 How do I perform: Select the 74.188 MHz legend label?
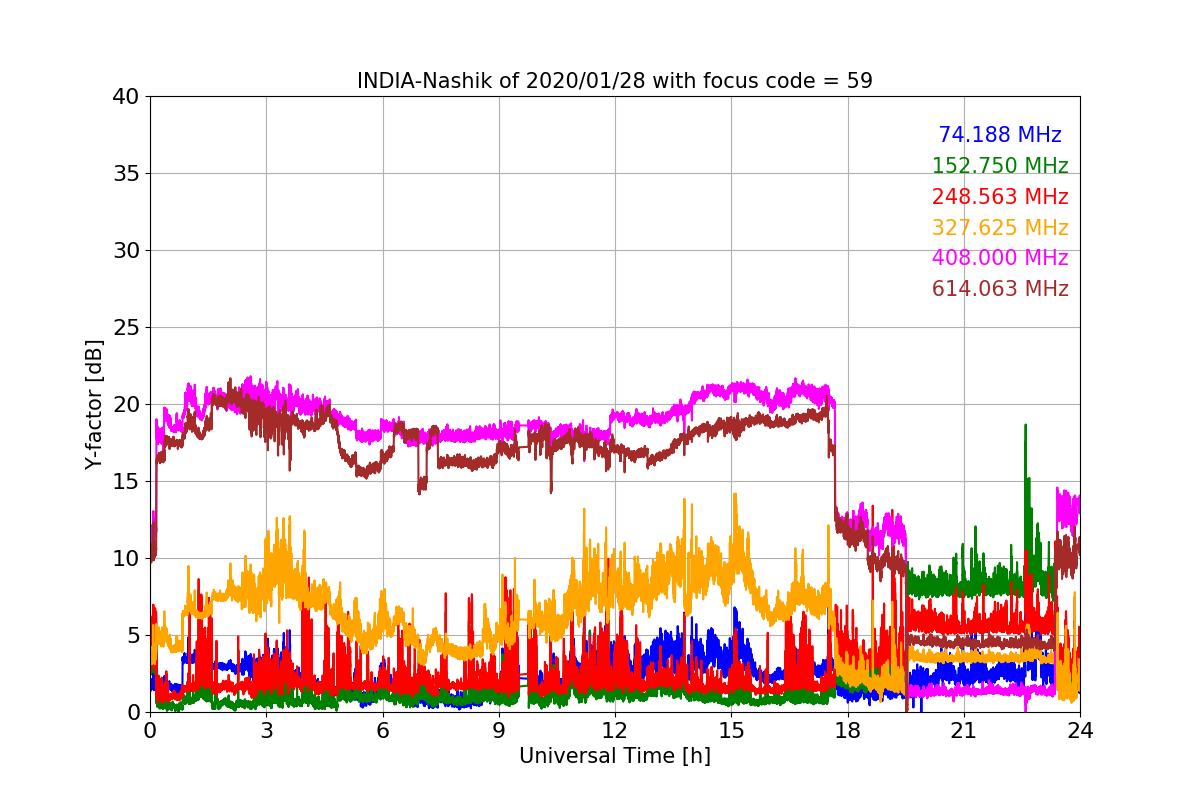click(1000, 135)
